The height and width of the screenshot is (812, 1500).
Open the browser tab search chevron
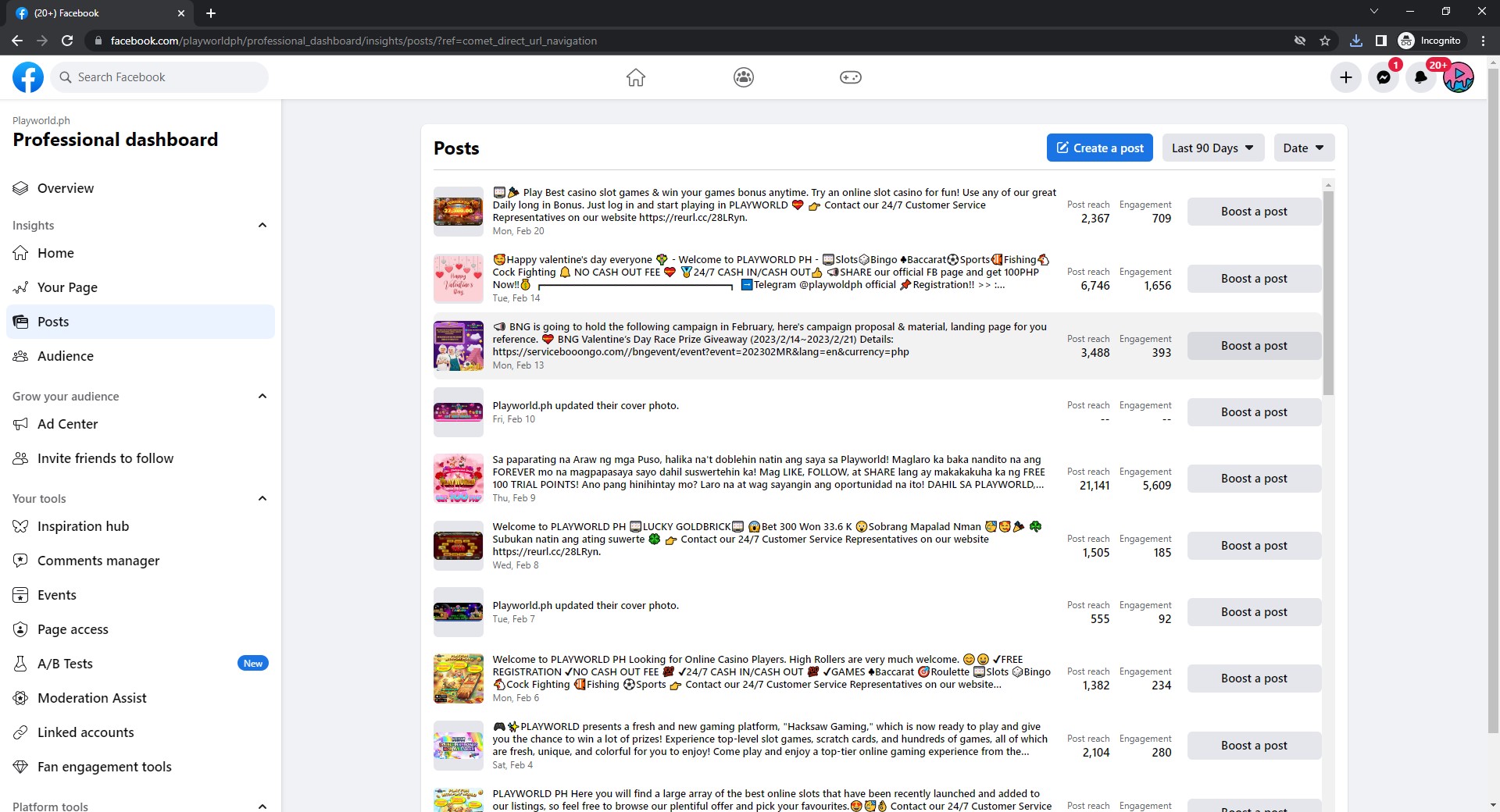[1374, 12]
